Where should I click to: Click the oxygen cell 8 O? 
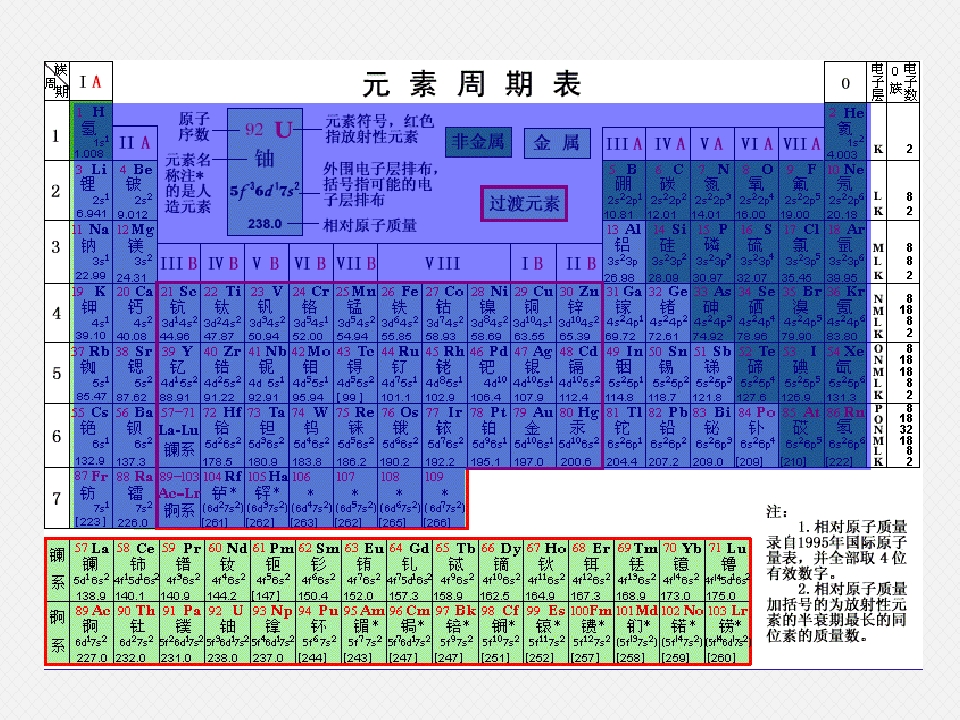756,190
